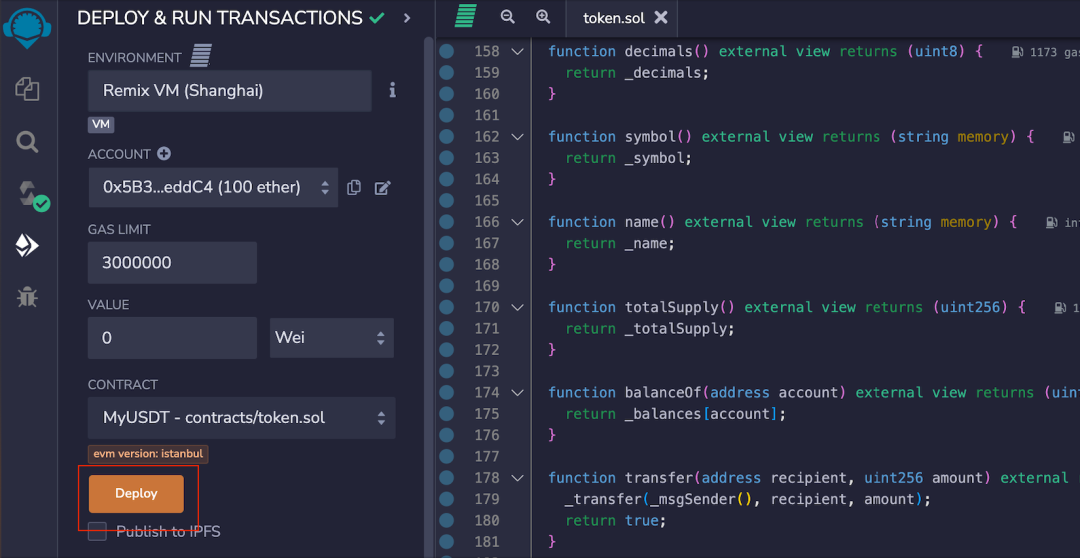Toggle breakpoint on line 166
1080x558 pixels.
click(446, 222)
